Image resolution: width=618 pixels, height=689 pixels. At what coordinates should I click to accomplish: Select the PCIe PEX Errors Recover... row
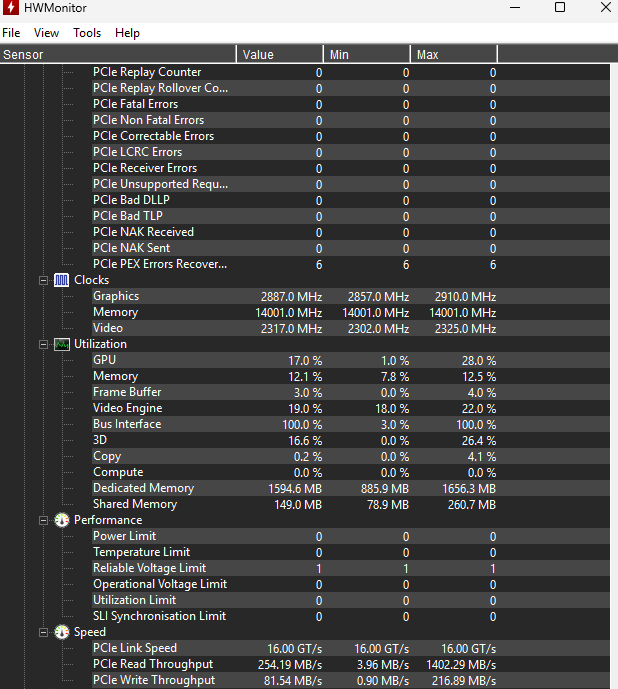click(x=351, y=264)
